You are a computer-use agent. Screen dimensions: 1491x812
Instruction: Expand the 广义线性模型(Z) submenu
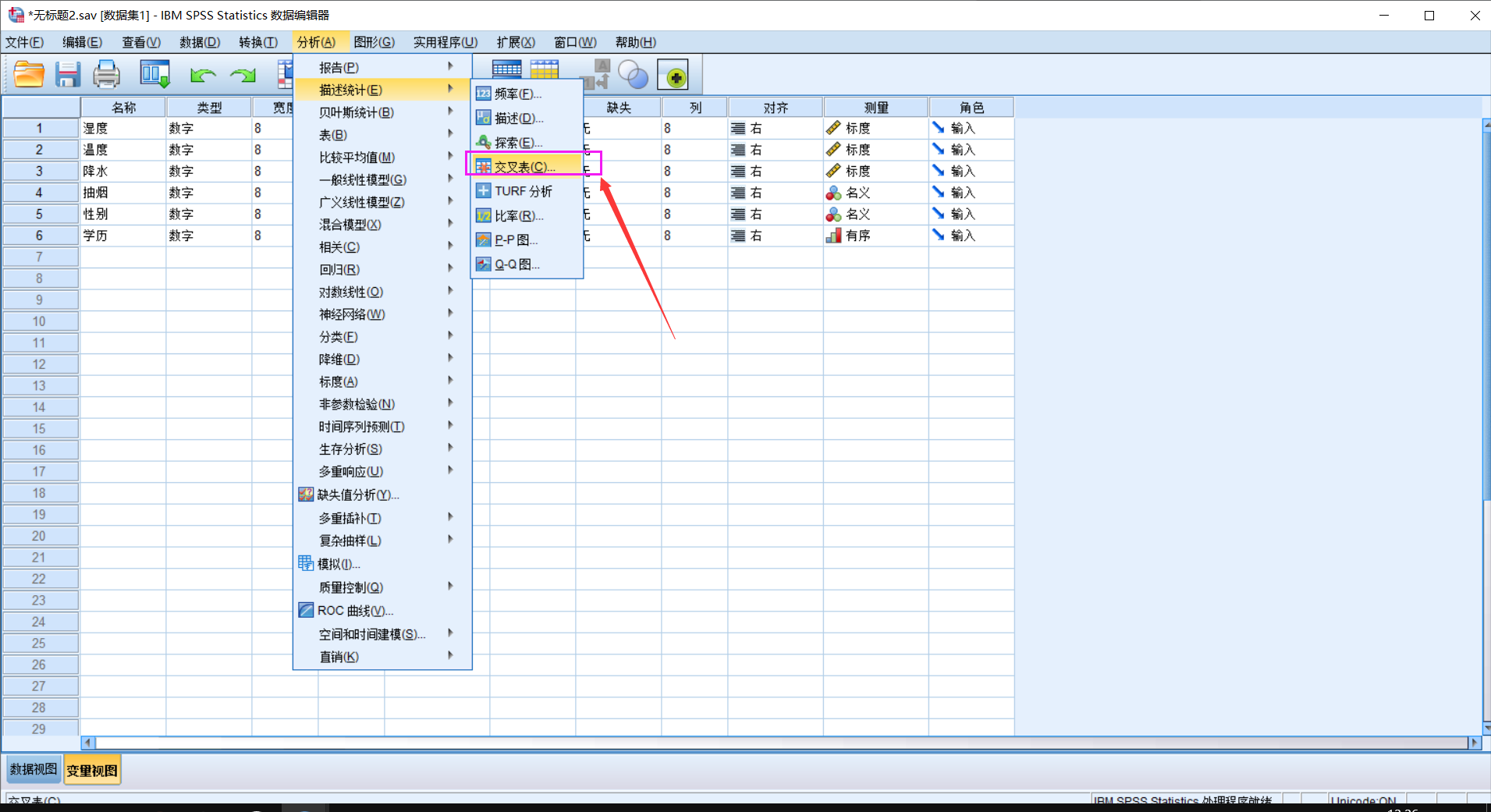(x=382, y=202)
